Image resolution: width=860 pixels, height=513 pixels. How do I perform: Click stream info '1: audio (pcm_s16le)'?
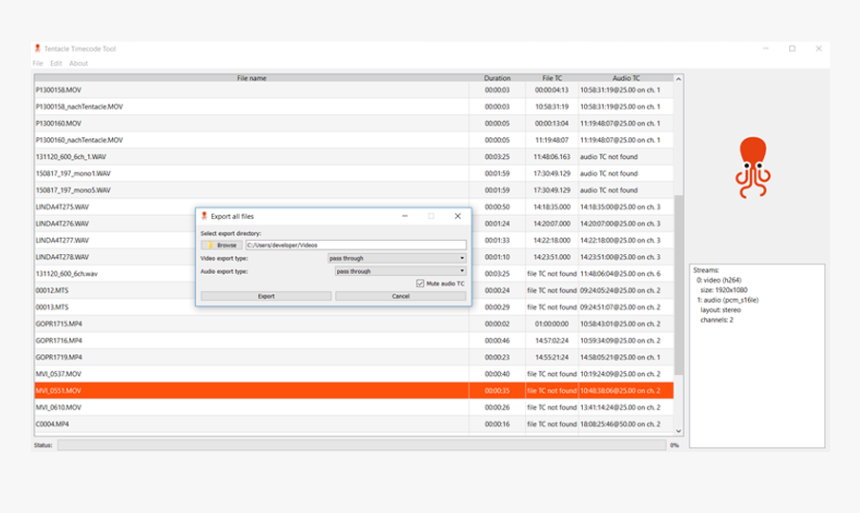point(728,300)
